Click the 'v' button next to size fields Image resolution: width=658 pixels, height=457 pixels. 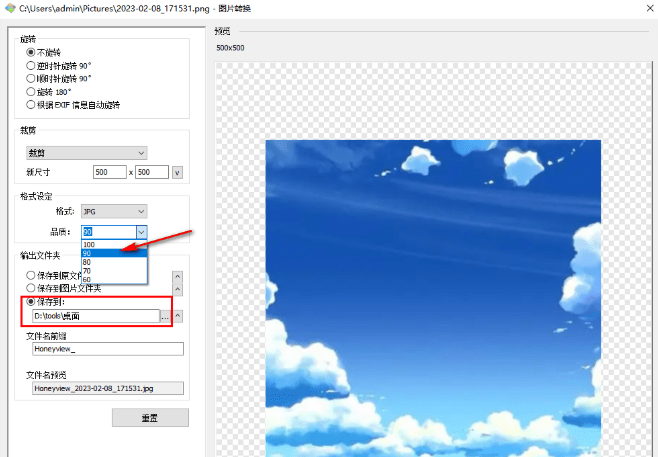click(x=177, y=172)
